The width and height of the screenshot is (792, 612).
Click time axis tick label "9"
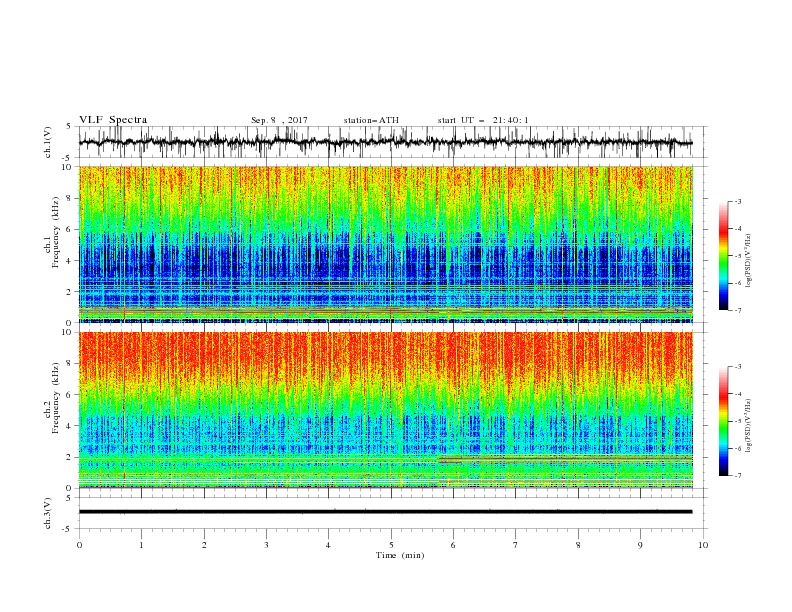coord(640,545)
